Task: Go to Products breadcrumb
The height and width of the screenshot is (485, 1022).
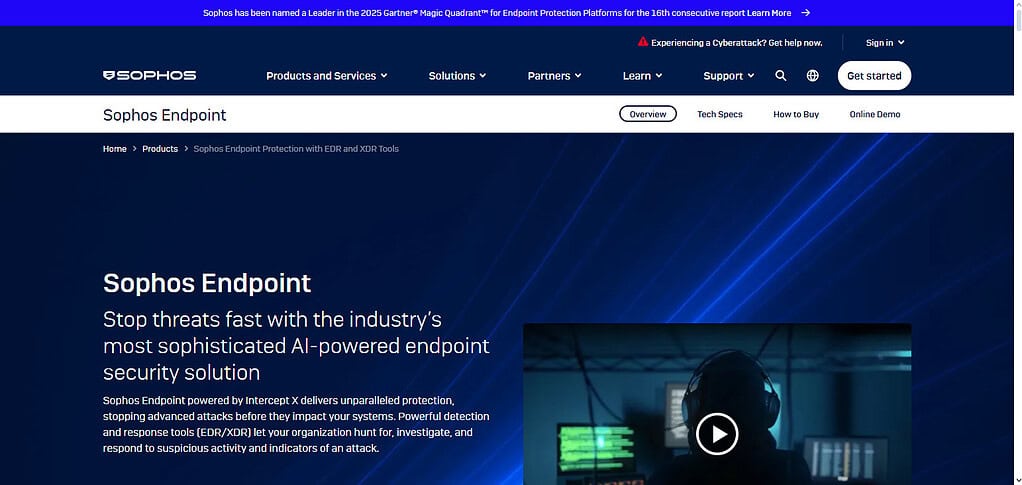Action: (x=160, y=149)
